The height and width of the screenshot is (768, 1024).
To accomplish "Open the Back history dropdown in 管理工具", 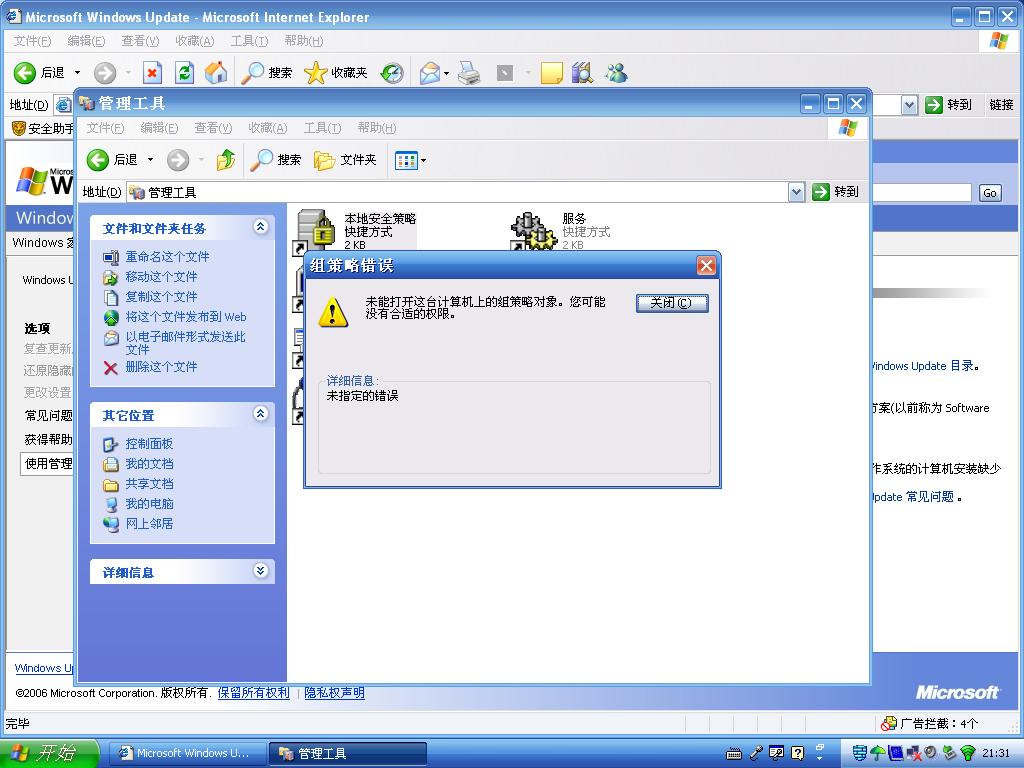I will (x=150, y=159).
